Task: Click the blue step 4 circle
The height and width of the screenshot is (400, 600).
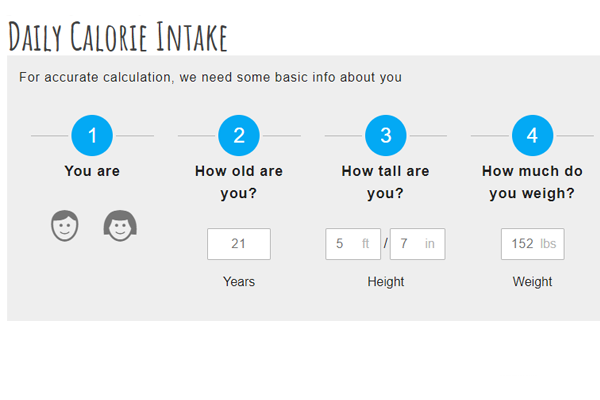Action: [x=532, y=136]
